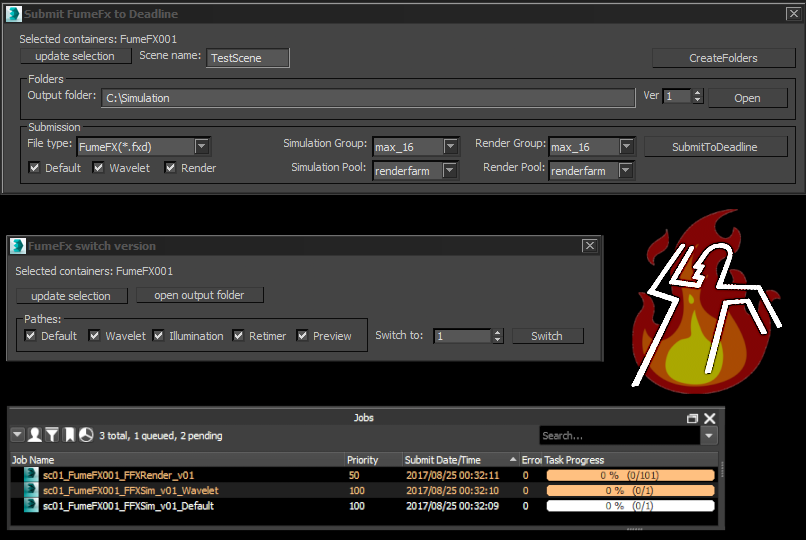Disable the Illumination checkbox
Viewport: 806px width, 540px height.
click(x=158, y=336)
